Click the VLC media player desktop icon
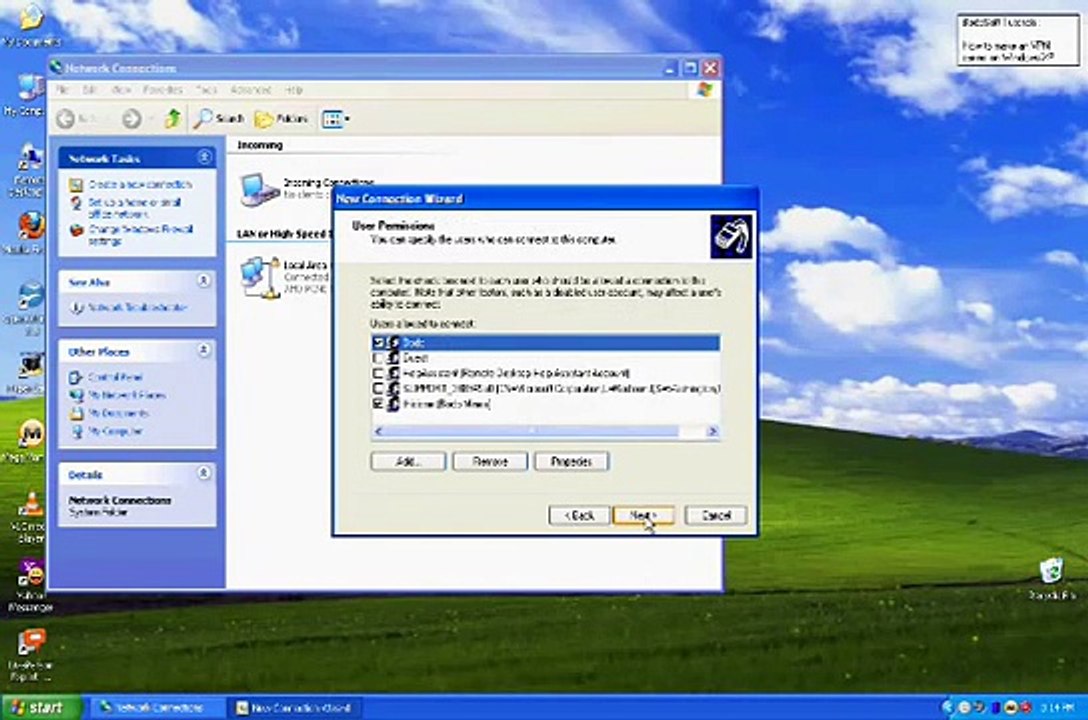The image size is (1088, 720). [x=31, y=505]
